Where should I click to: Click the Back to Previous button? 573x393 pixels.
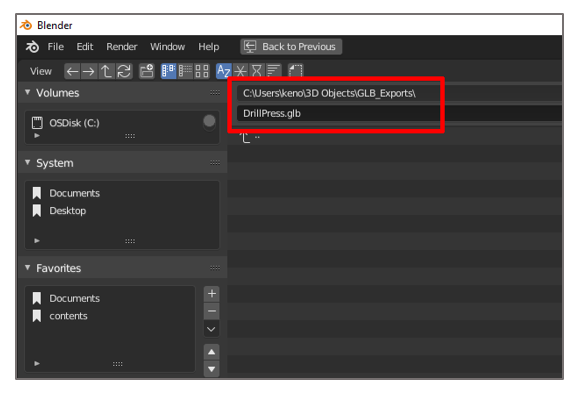coord(291,47)
